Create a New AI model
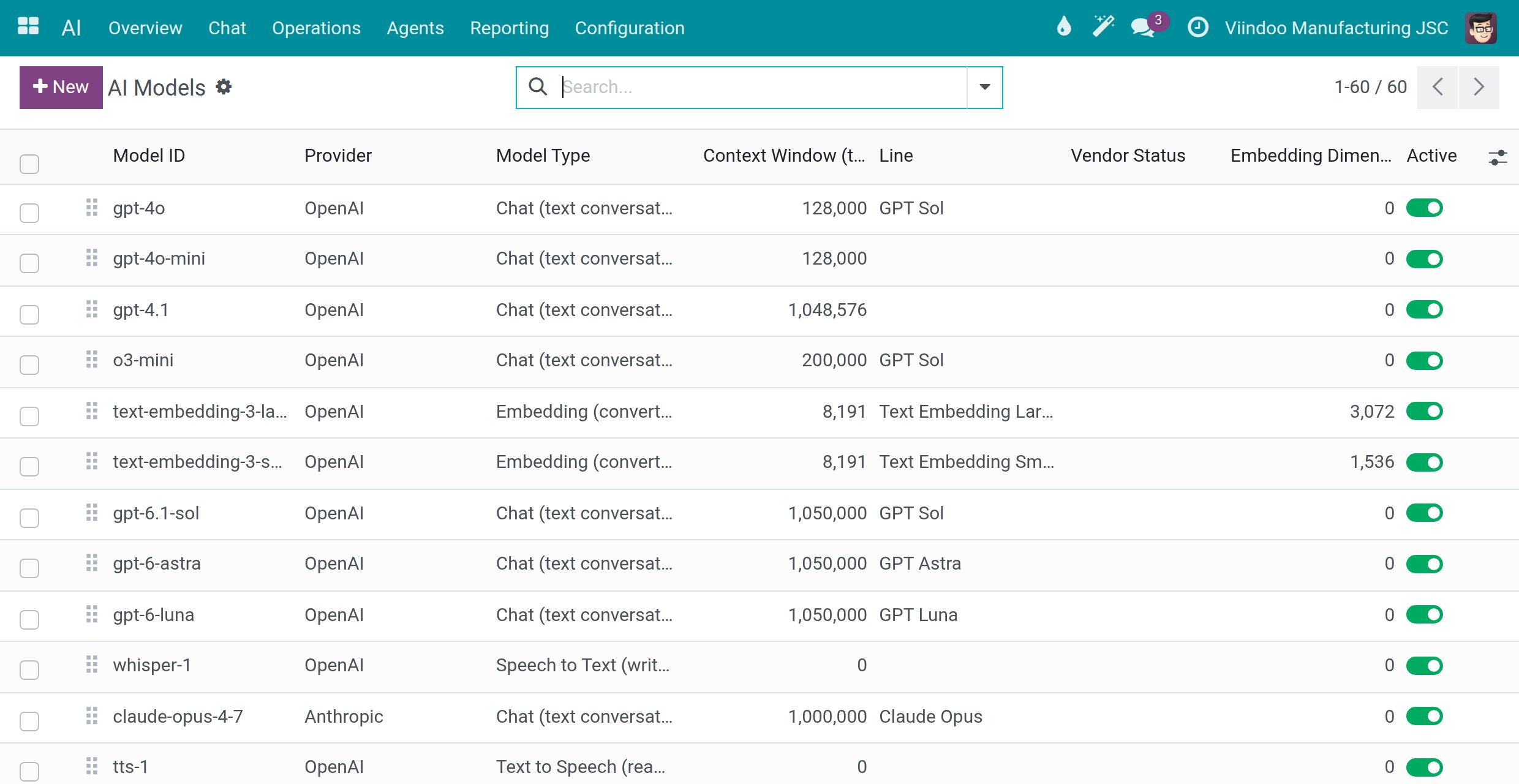 coord(61,87)
